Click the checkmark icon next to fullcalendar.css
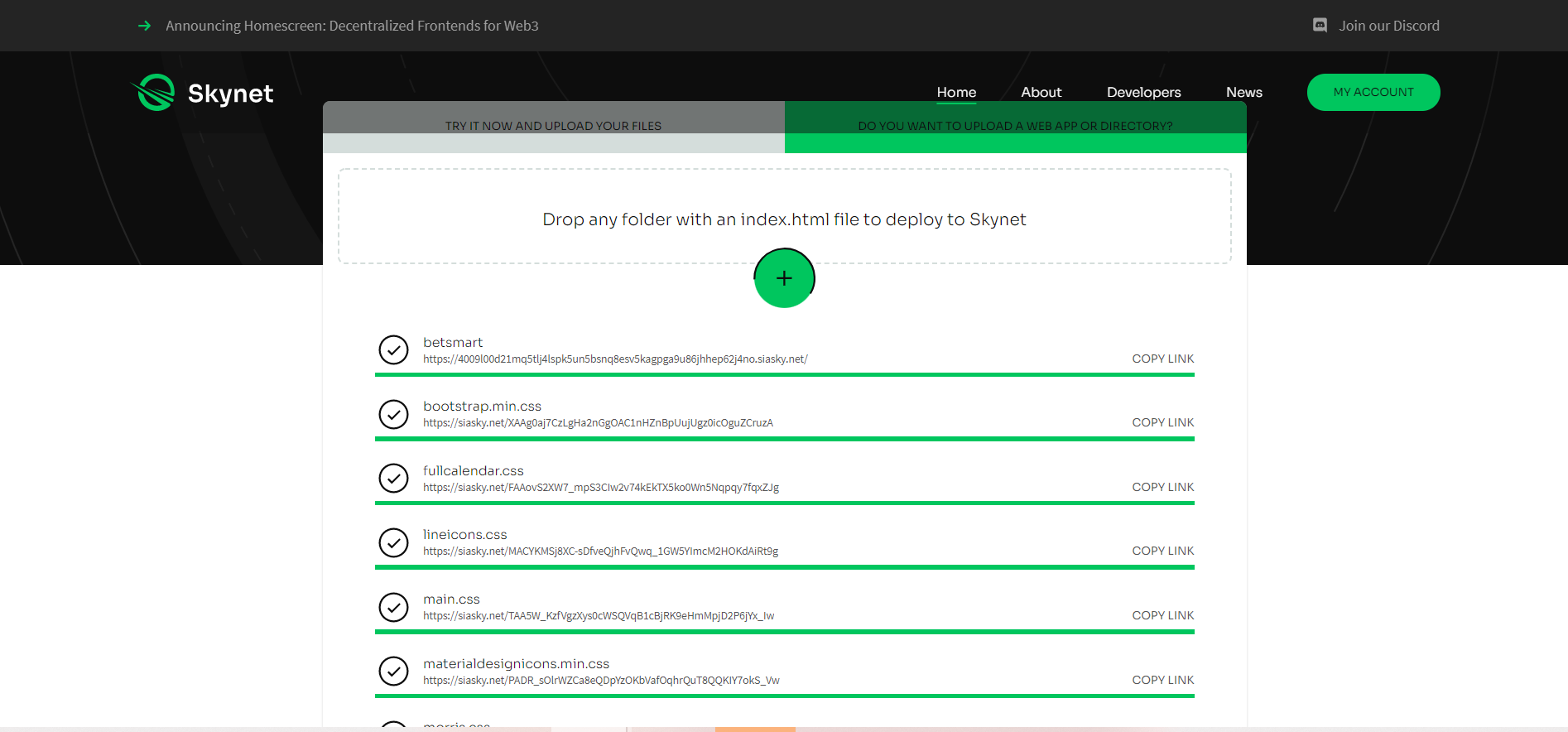1568x732 pixels. (393, 479)
